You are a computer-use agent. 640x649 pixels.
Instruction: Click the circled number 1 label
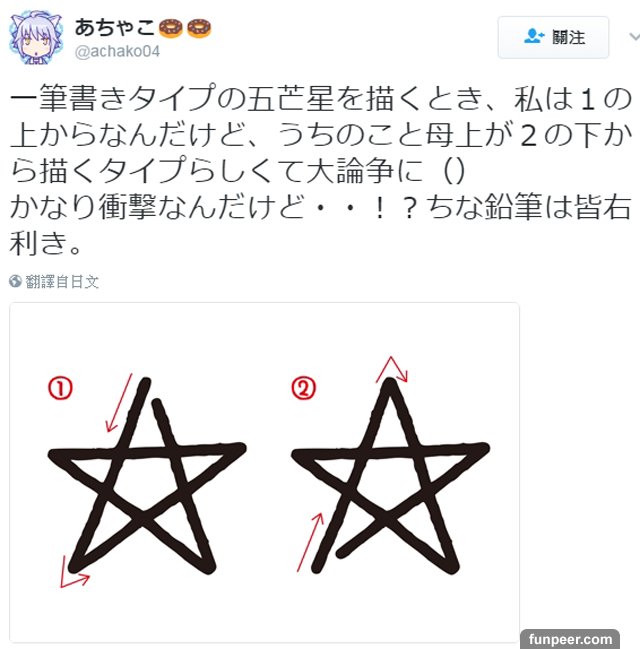60,388
